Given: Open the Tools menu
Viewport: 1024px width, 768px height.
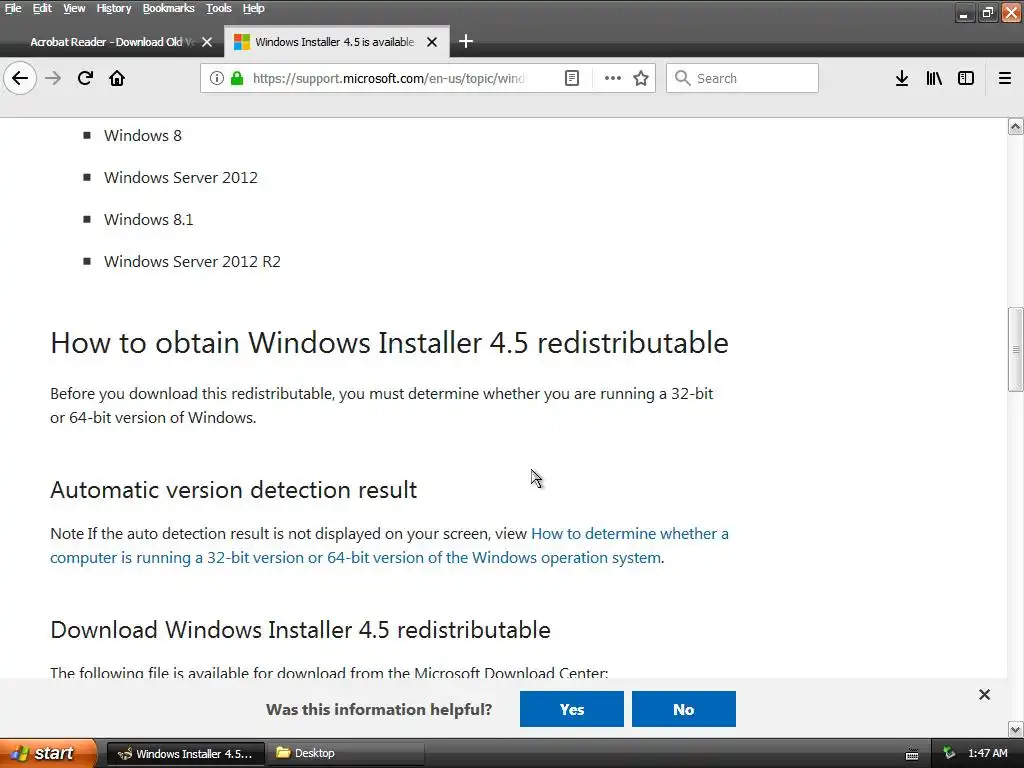Looking at the screenshot, I should [x=219, y=8].
